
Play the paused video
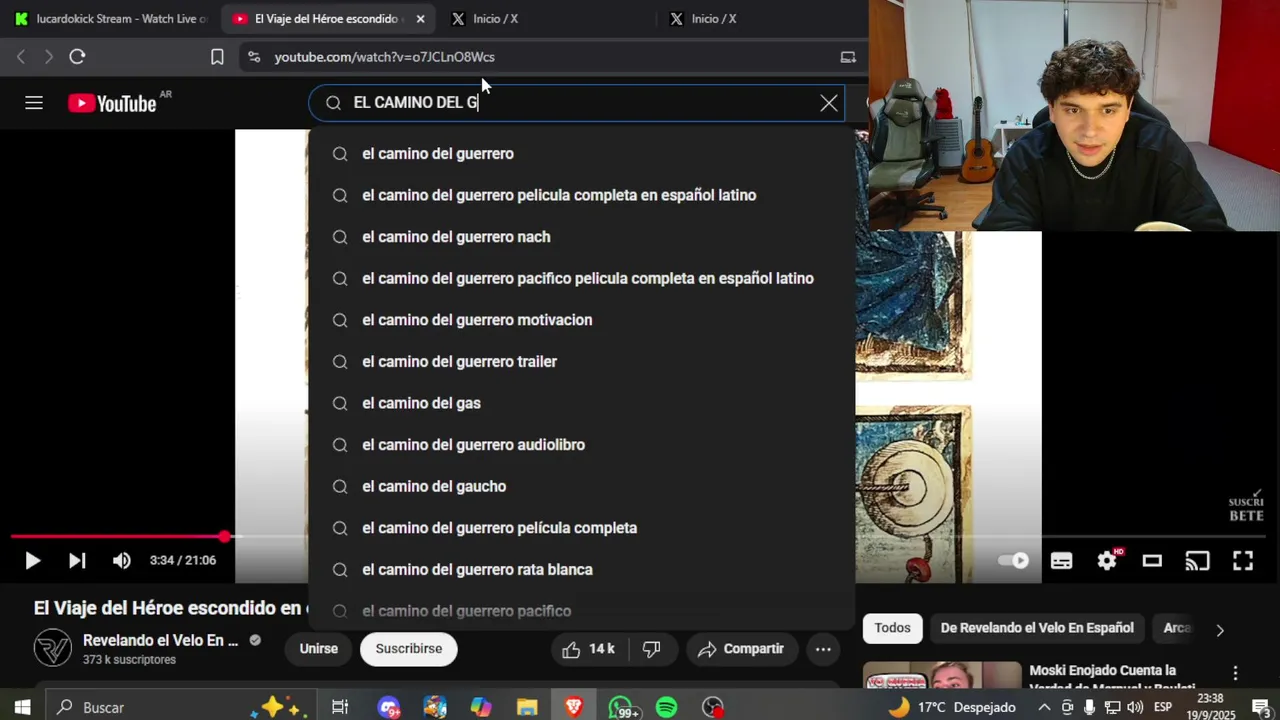[x=32, y=561]
